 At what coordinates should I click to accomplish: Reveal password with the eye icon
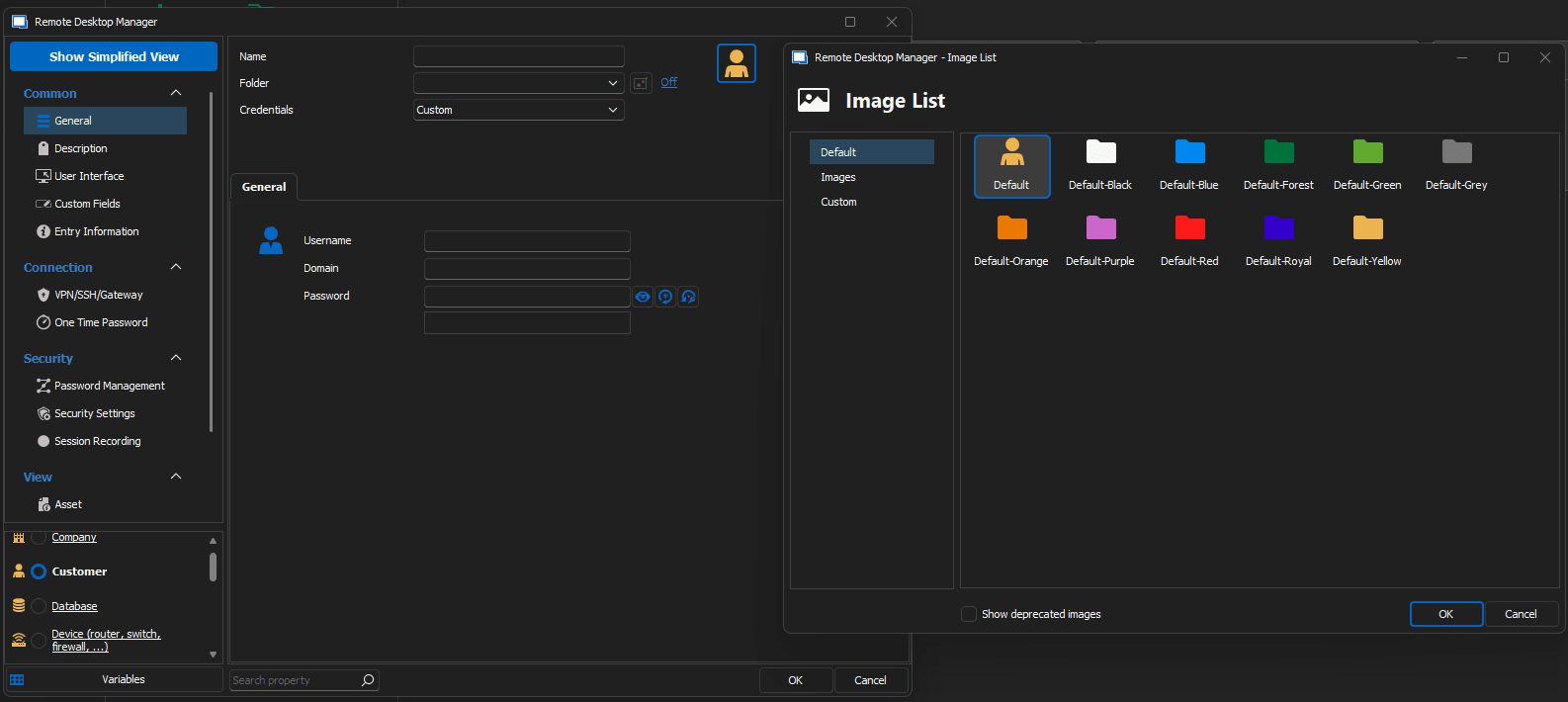coord(643,297)
